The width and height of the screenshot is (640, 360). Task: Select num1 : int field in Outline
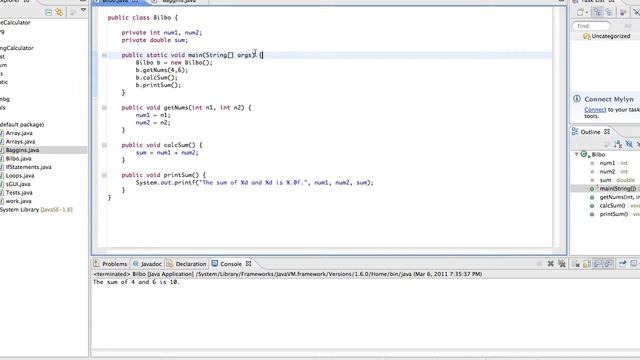613,163
